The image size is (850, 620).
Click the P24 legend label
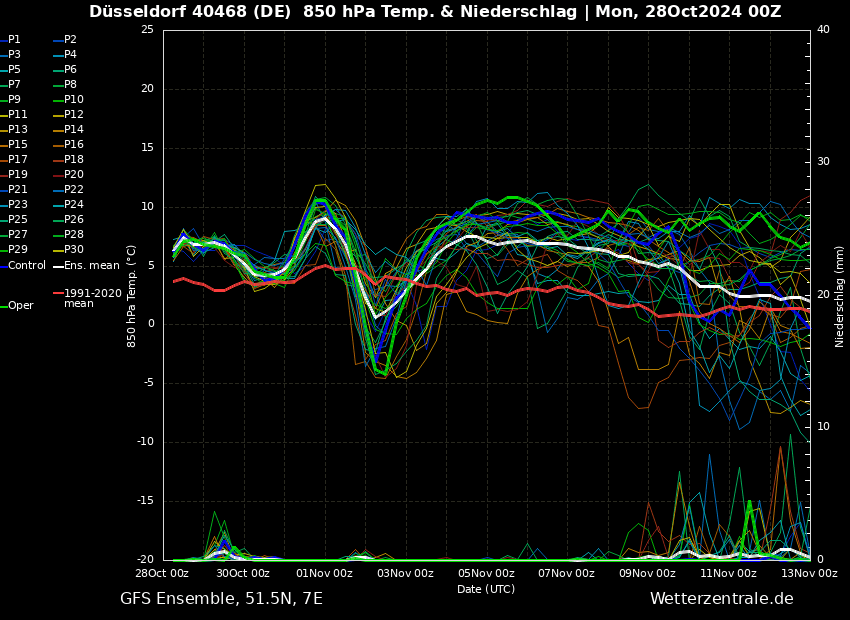coord(74,205)
